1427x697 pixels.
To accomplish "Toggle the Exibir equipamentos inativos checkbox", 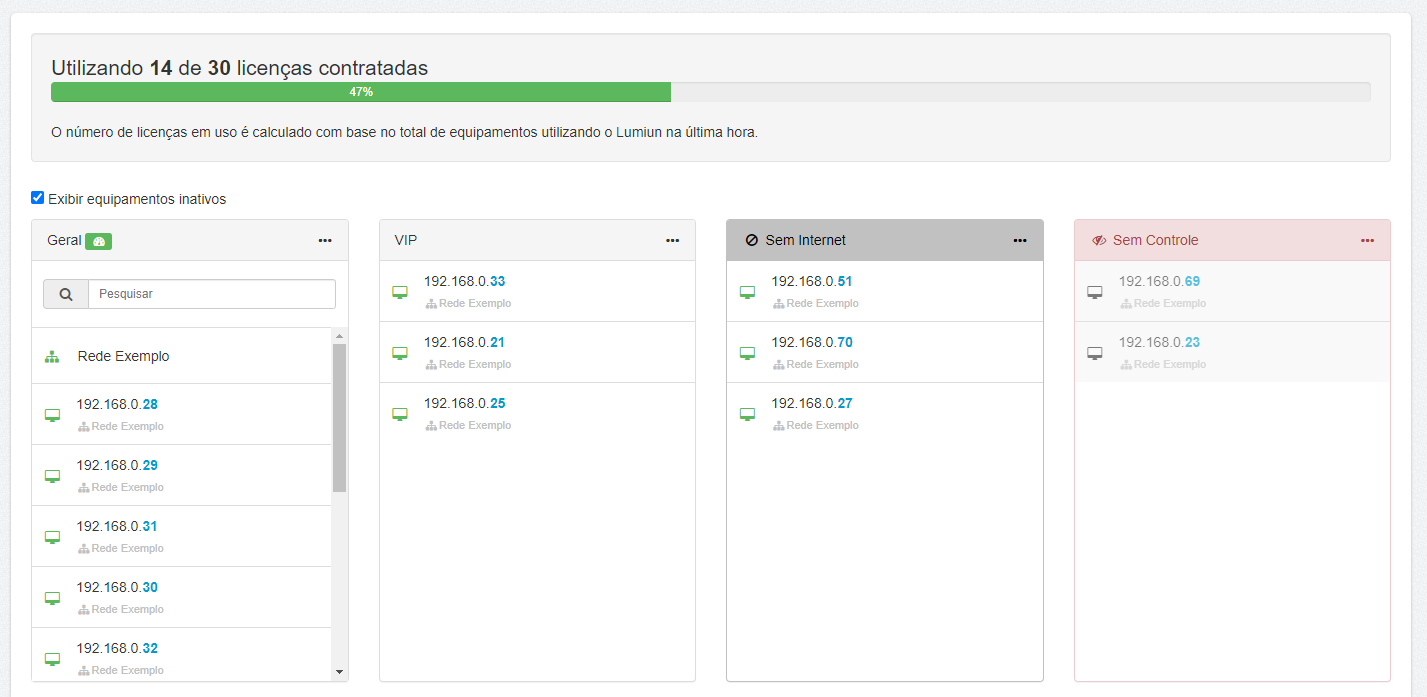I will click(x=38, y=198).
